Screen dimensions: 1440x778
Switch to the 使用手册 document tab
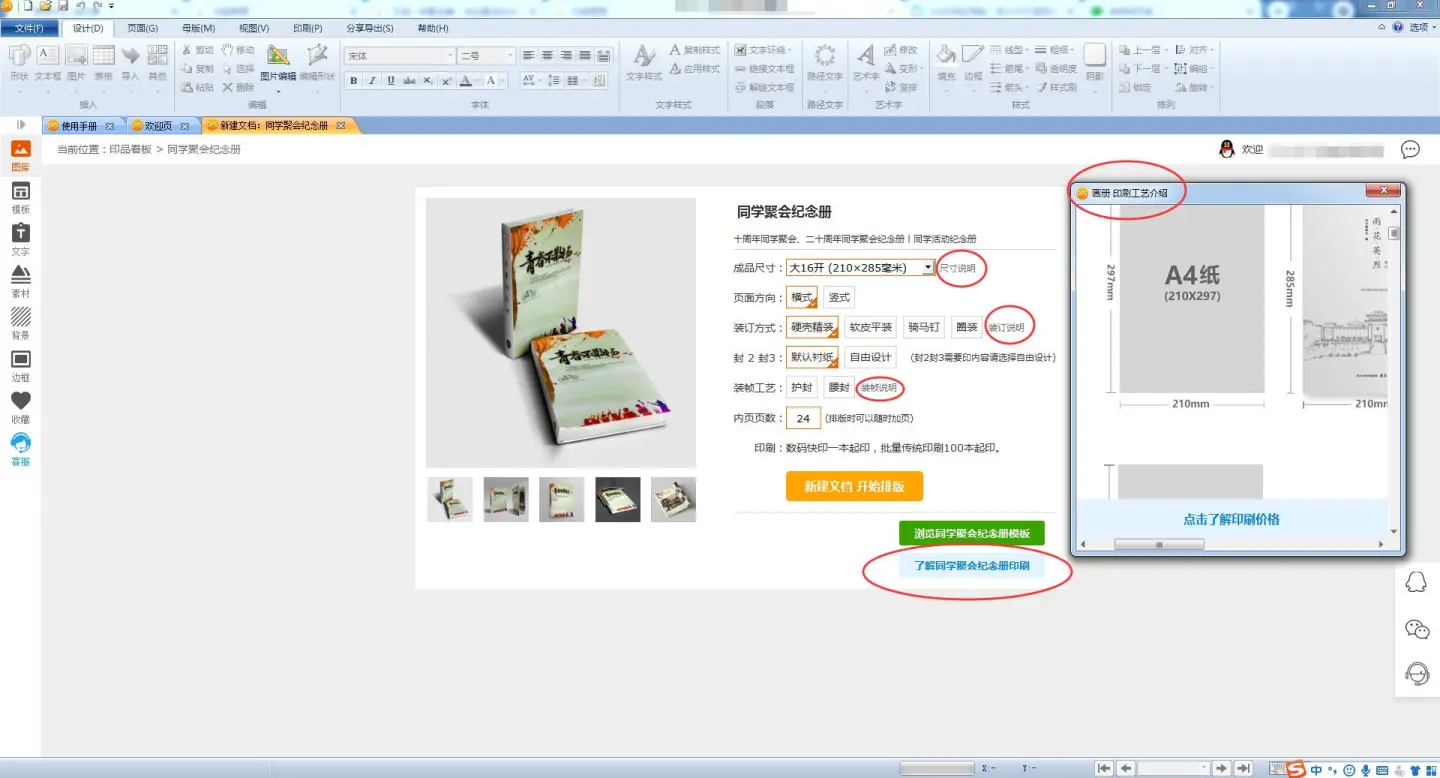[x=79, y=126]
